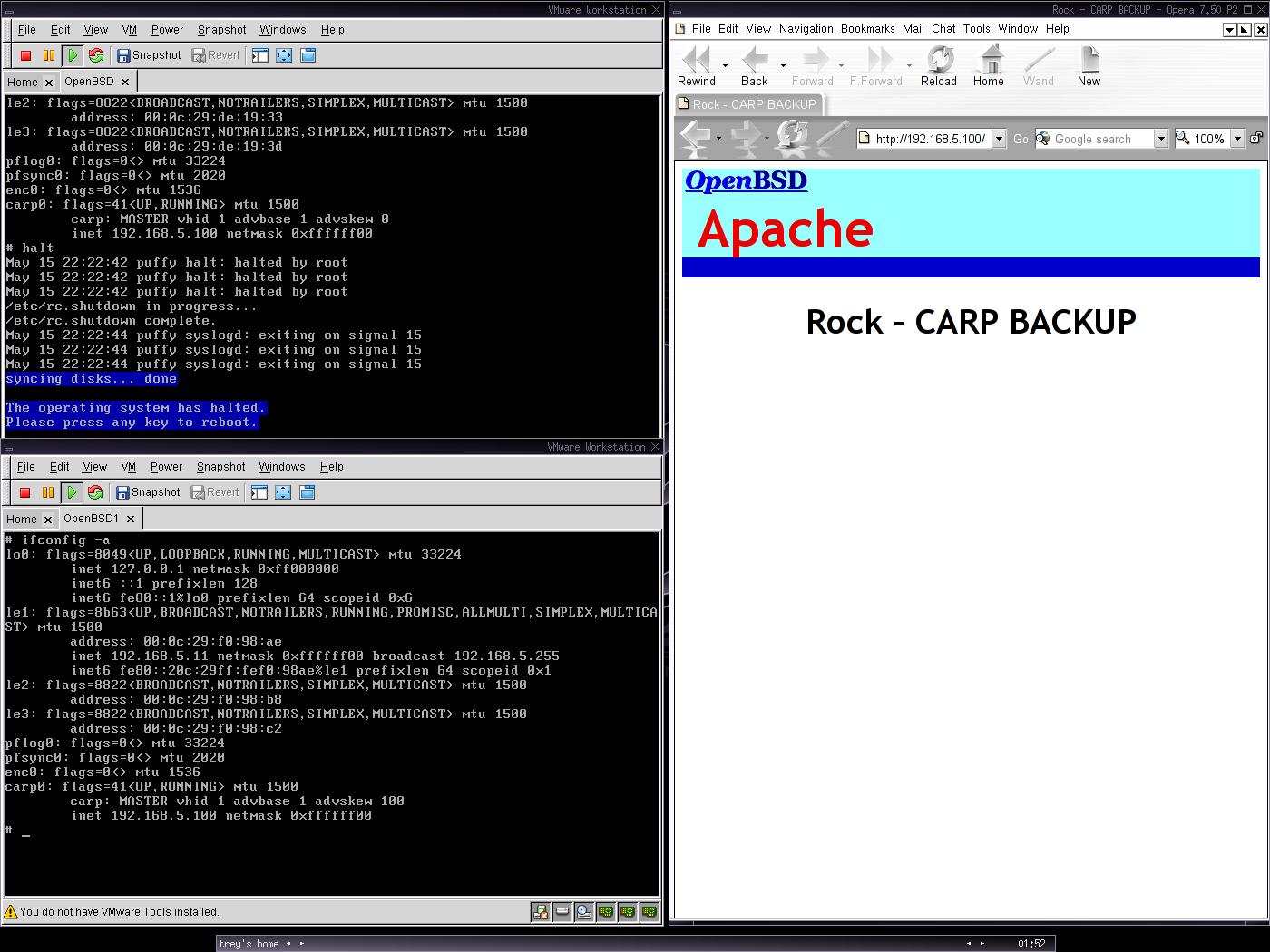
Task: Click Forward in Opera's main toolbar
Action: coord(812,66)
